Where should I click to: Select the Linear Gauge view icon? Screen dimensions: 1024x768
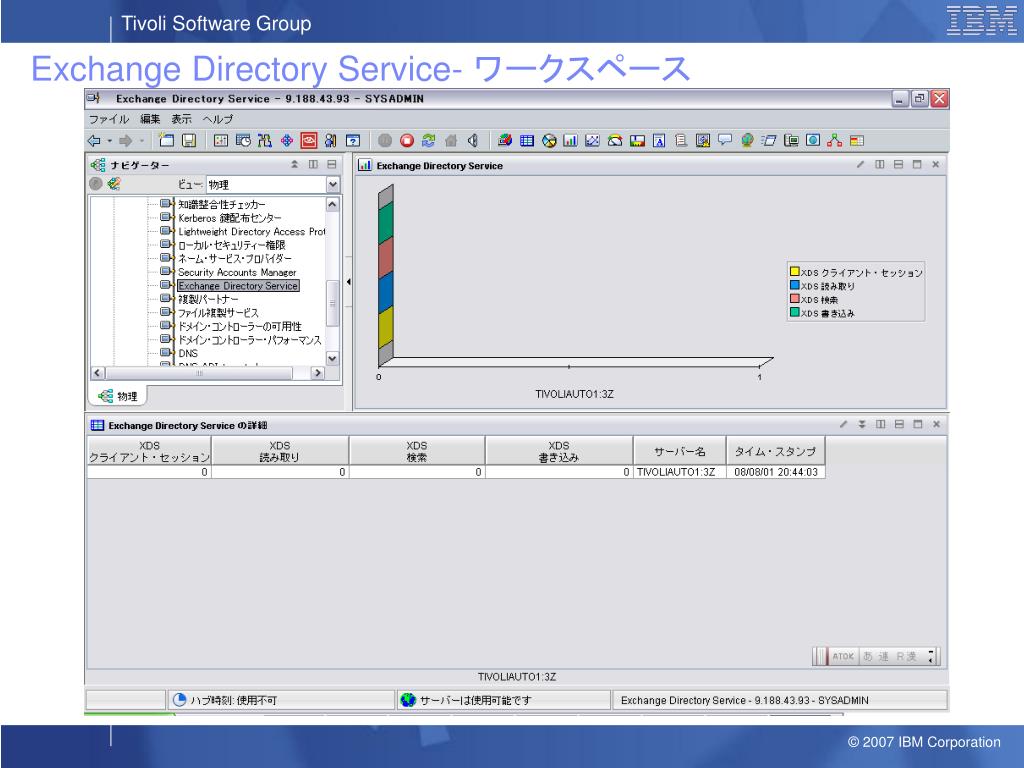(637, 140)
